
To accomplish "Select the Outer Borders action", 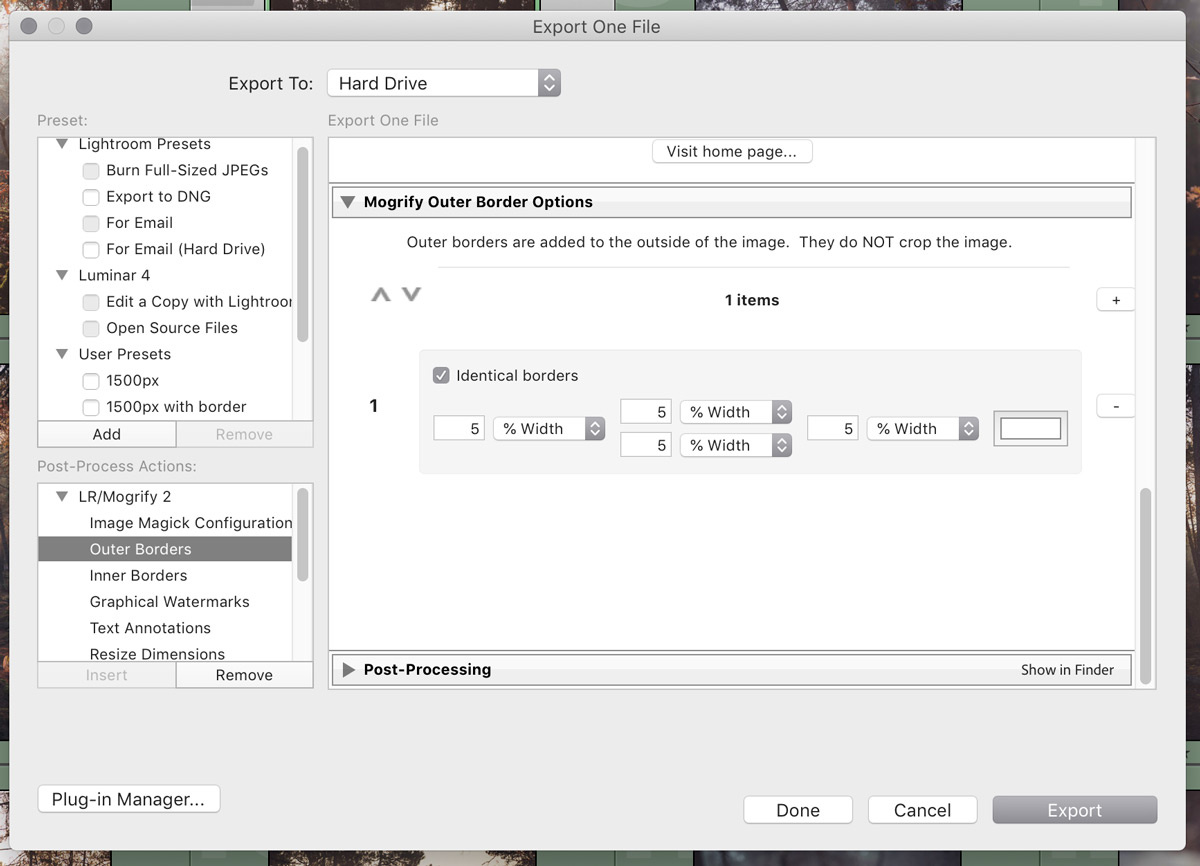I will point(165,549).
